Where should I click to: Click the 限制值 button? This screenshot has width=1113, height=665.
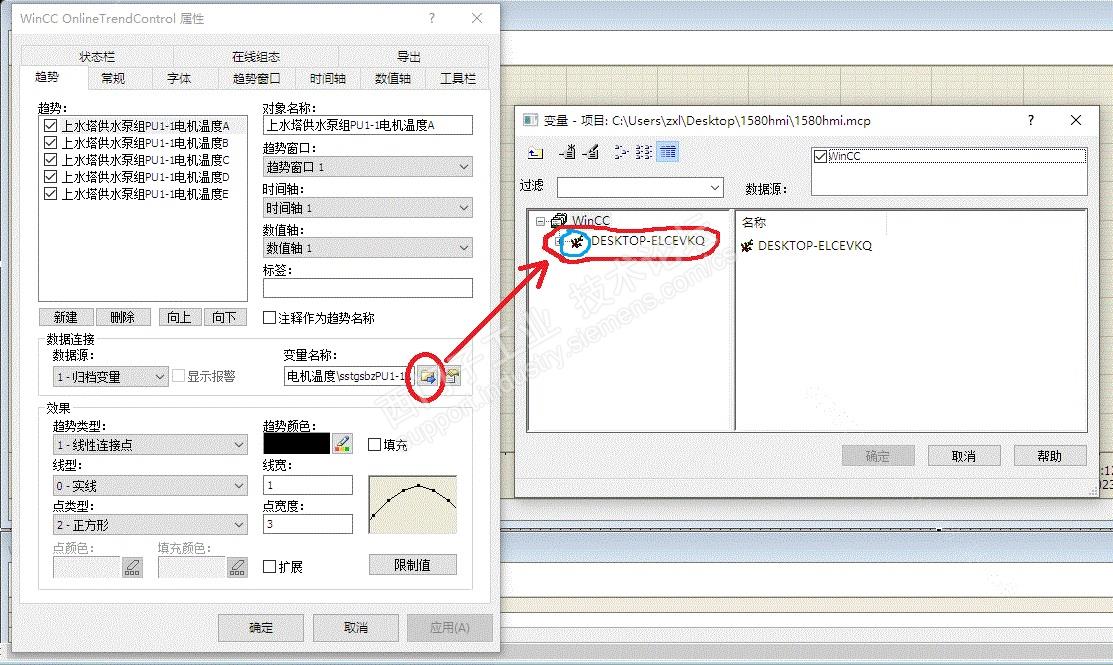pyautogui.click(x=412, y=565)
